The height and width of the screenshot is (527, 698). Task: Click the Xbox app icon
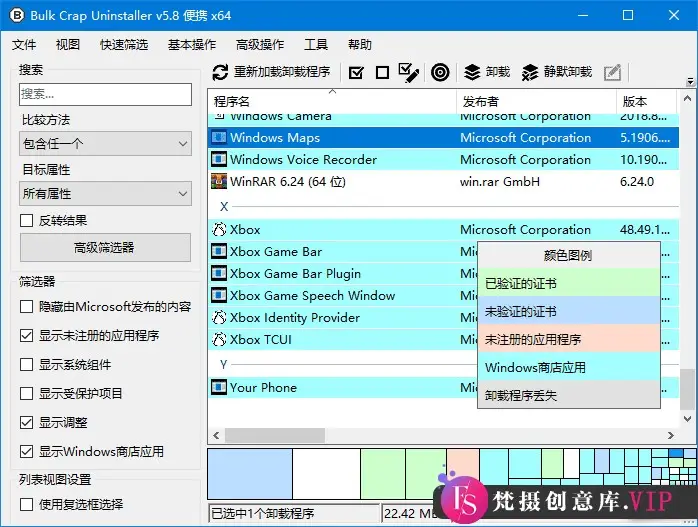[219, 230]
